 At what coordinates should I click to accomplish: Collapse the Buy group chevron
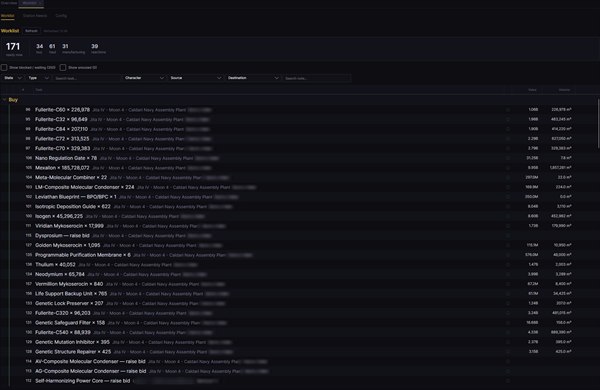tap(4, 100)
